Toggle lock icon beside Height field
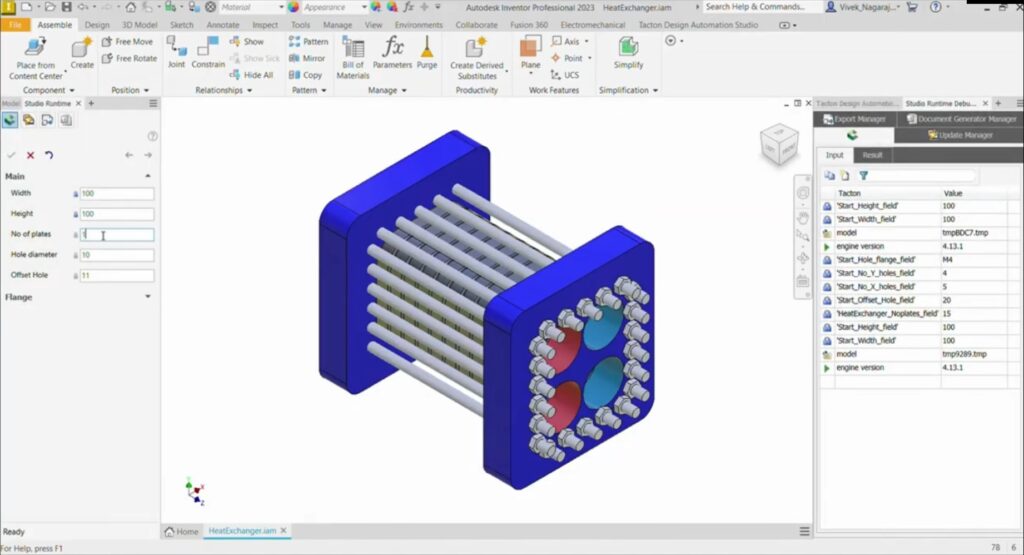Image resolution: width=1024 pixels, height=555 pixels. (75, 214)
